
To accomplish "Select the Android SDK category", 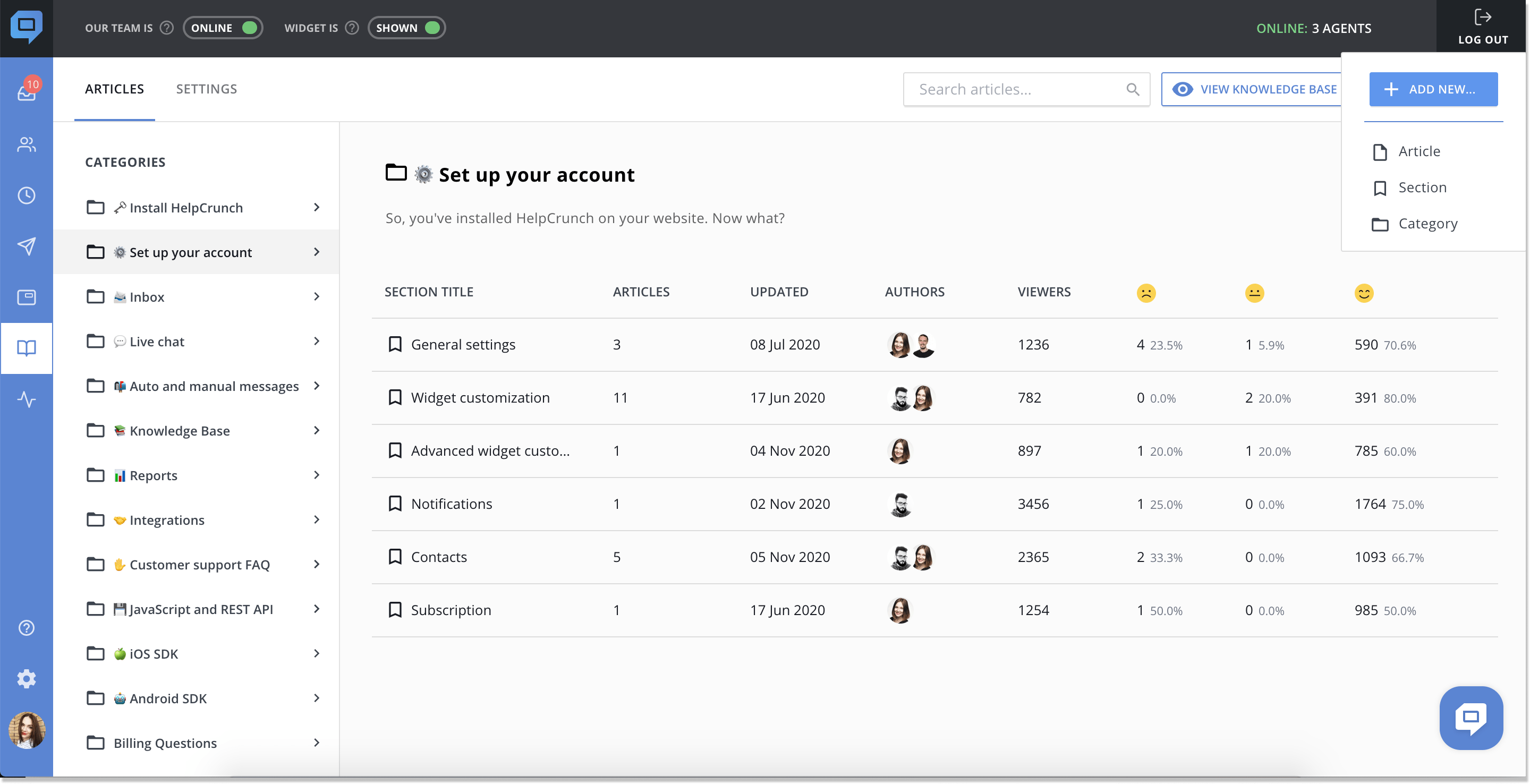I will (197, 698).
